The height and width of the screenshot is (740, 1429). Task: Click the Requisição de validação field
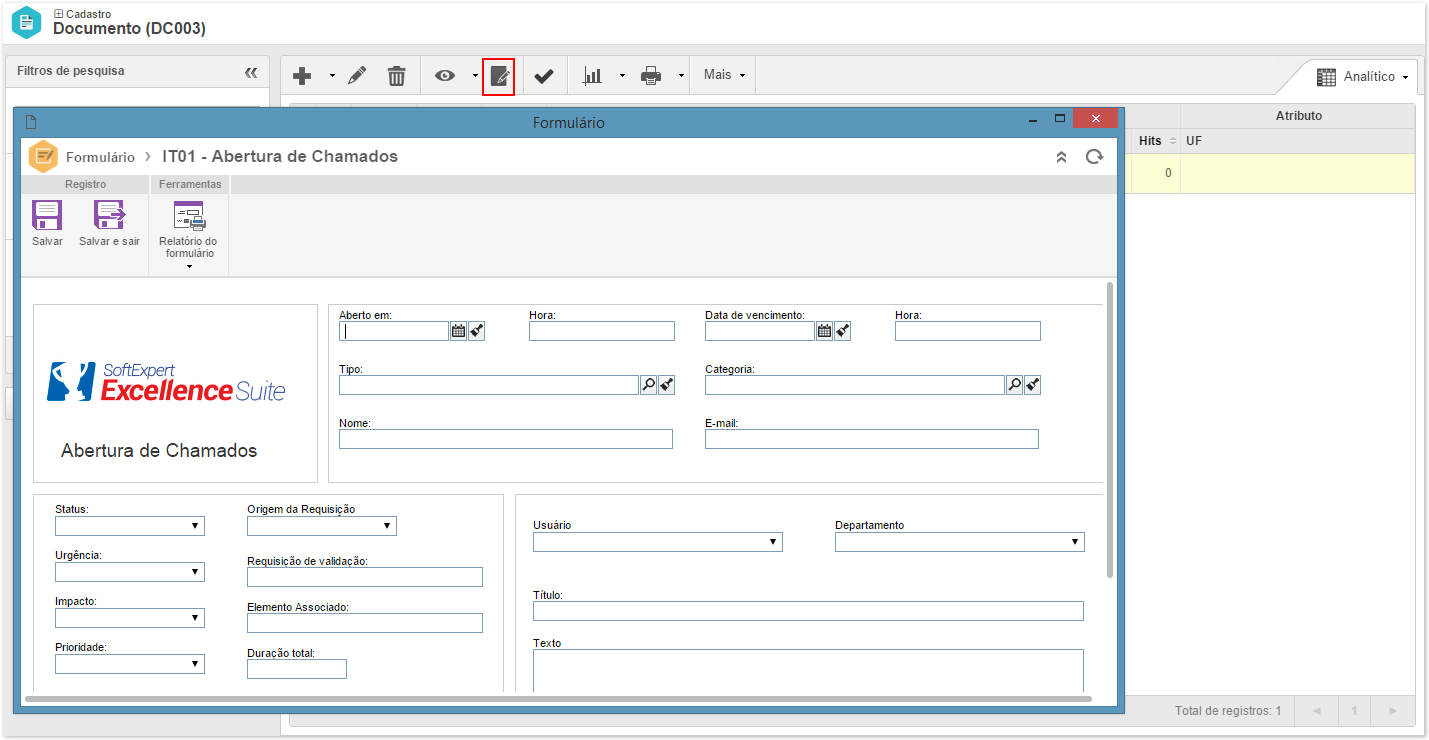point(365,577)
